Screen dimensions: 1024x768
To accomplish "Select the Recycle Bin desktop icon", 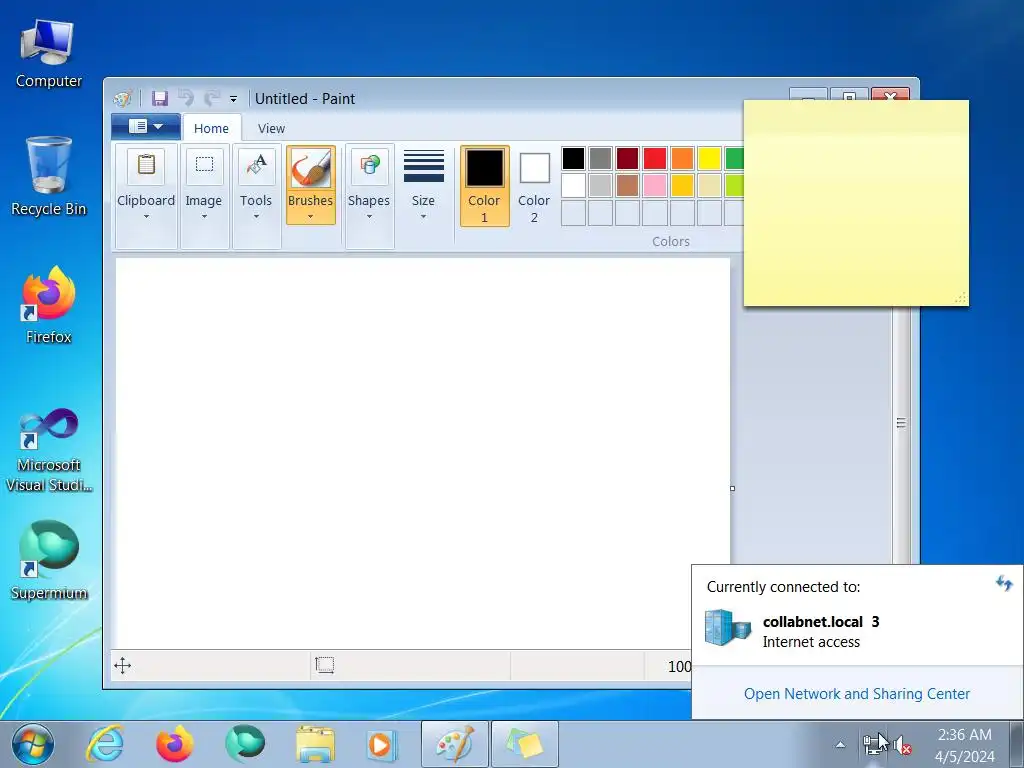I will (x=48, y=176).
